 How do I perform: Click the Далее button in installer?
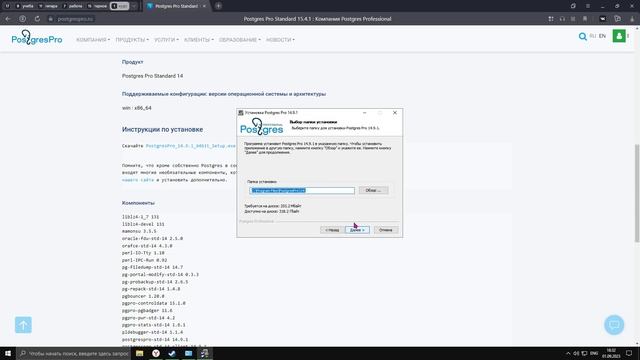(357, 230)
